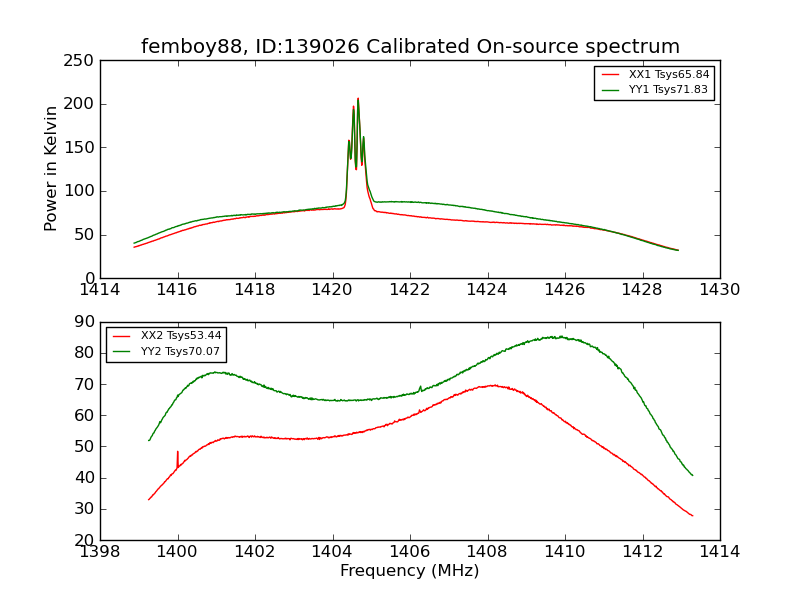Screen dimensions: 800x600
Task: Click the '1424' tick label on upper x-axis
Action: tap(487, 290)
